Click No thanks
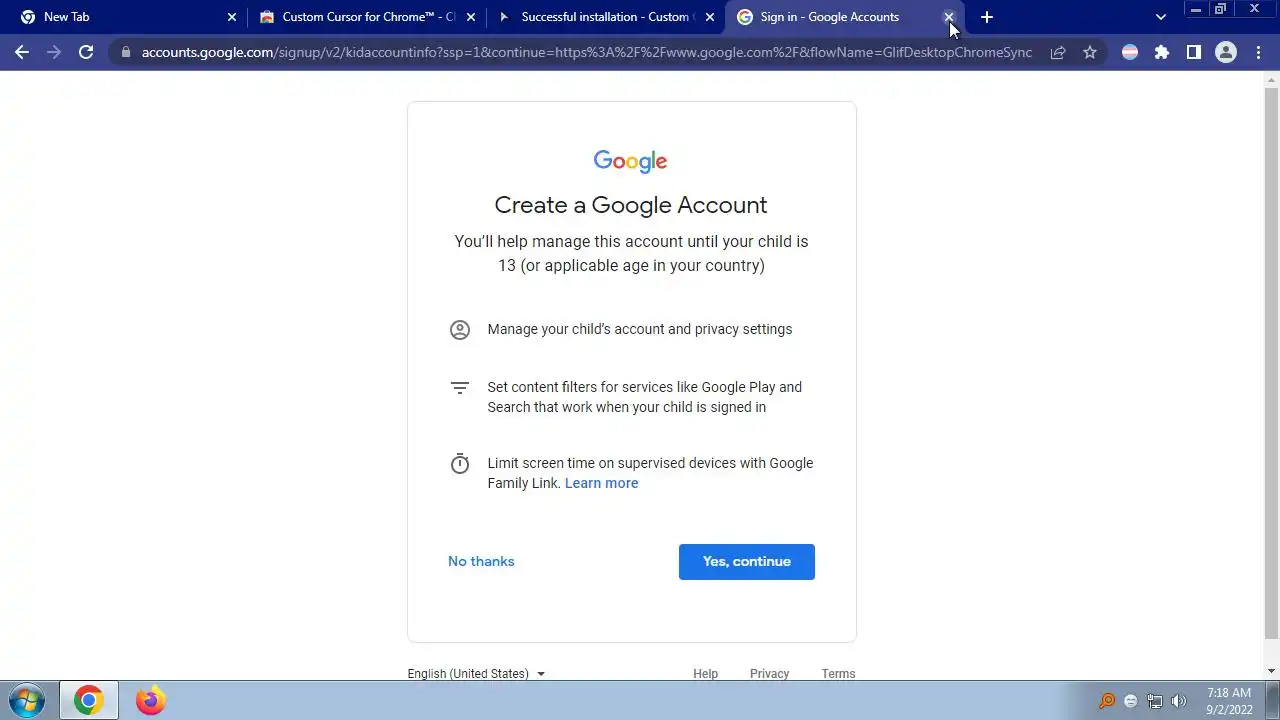Screen dimensions: 1280x720 [481, 562]
